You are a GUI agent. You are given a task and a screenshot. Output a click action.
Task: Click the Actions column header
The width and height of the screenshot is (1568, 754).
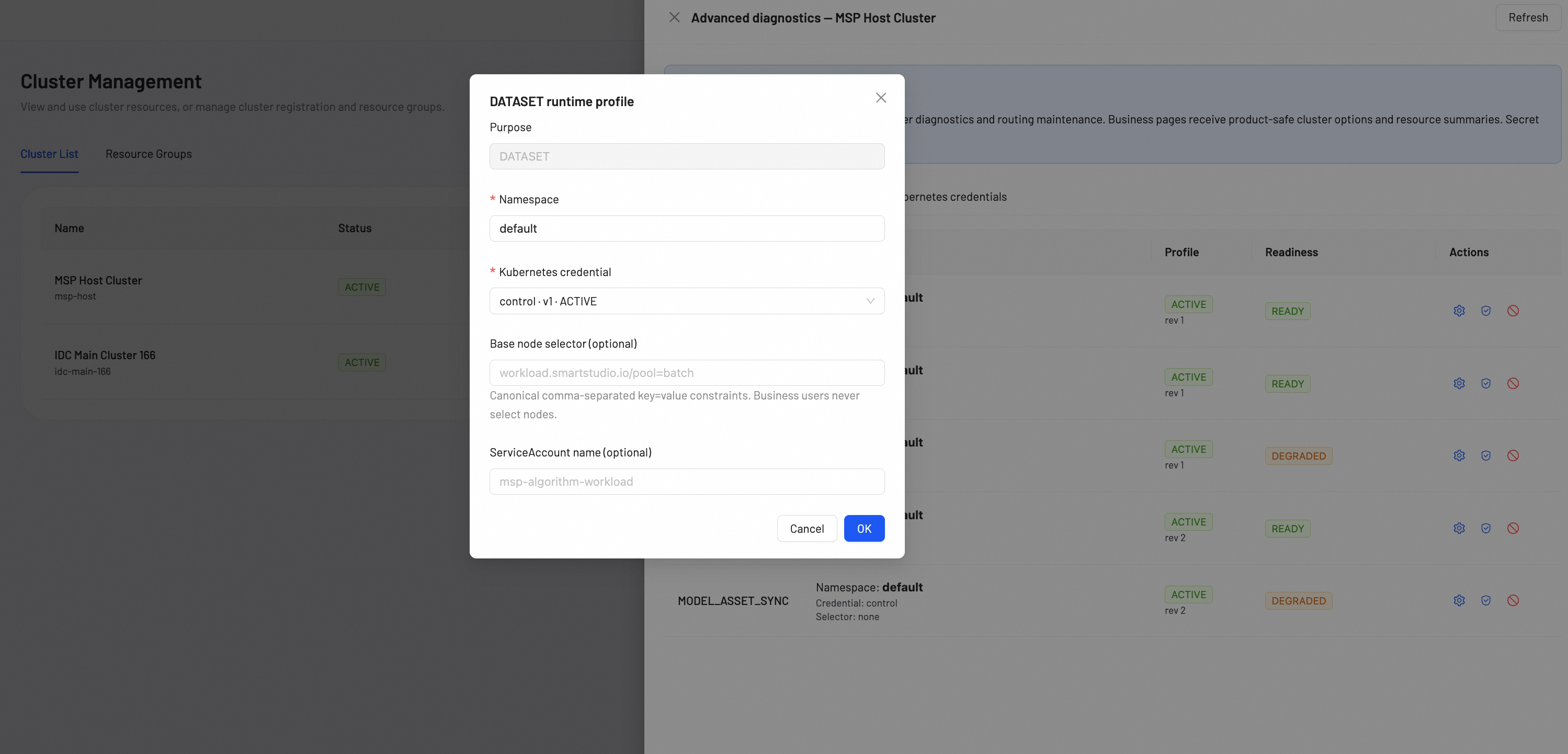(x=1469, y=253)
